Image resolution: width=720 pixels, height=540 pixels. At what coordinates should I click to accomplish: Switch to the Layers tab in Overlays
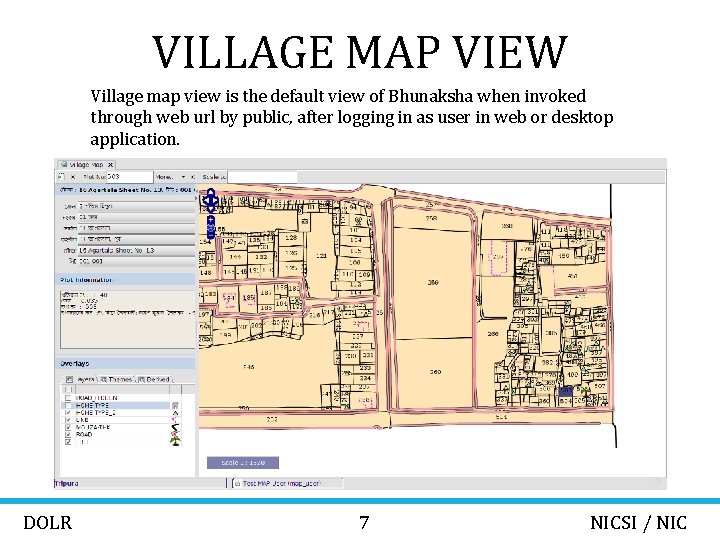click(x=81, y=379)
